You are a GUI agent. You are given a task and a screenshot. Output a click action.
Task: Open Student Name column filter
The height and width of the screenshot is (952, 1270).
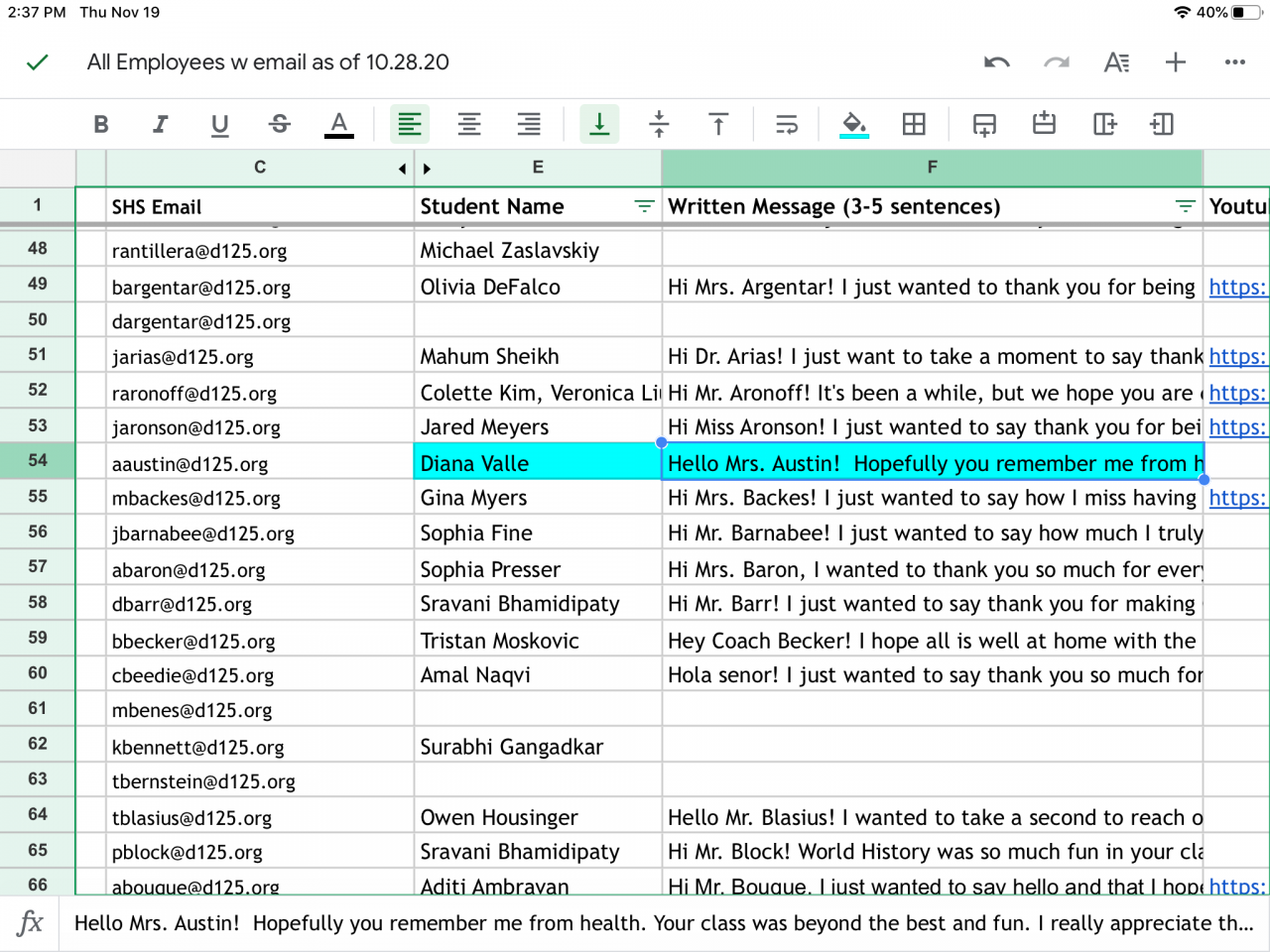point(644,206)
